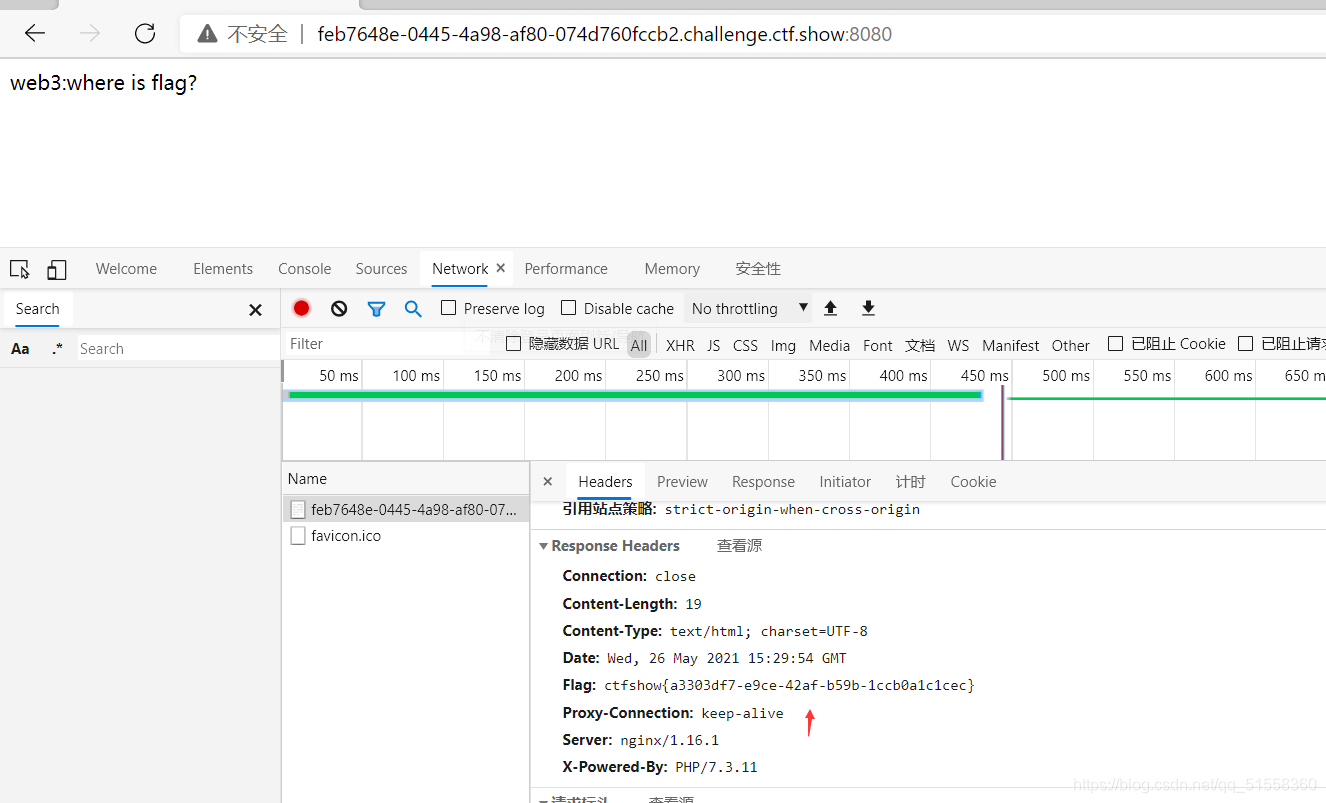The height and width of the screenshot is (803, 1326).
Task: Switch to the Elements tab
Action: [223, 269]
